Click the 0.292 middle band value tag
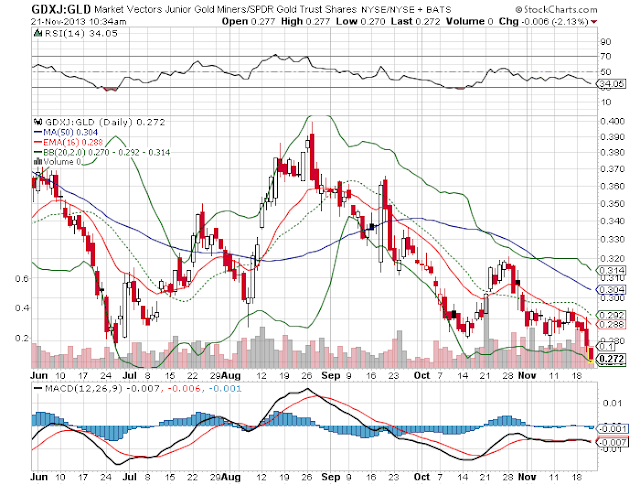Image resolution: width=640 pixels, height=485 pixels. click(611, 315)
